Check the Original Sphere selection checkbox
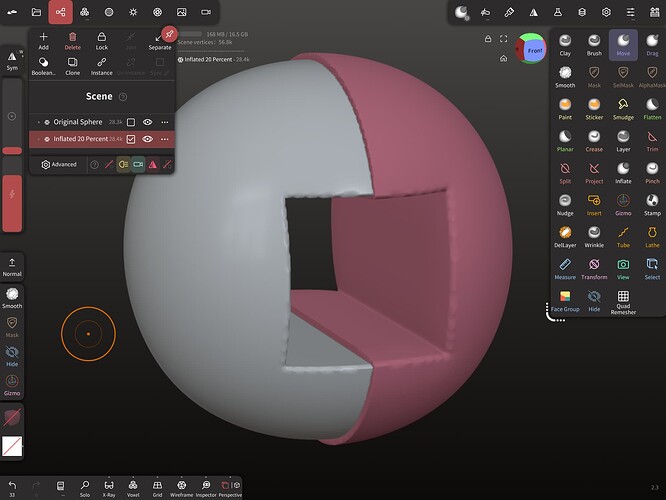 click(x=131, y=122)
